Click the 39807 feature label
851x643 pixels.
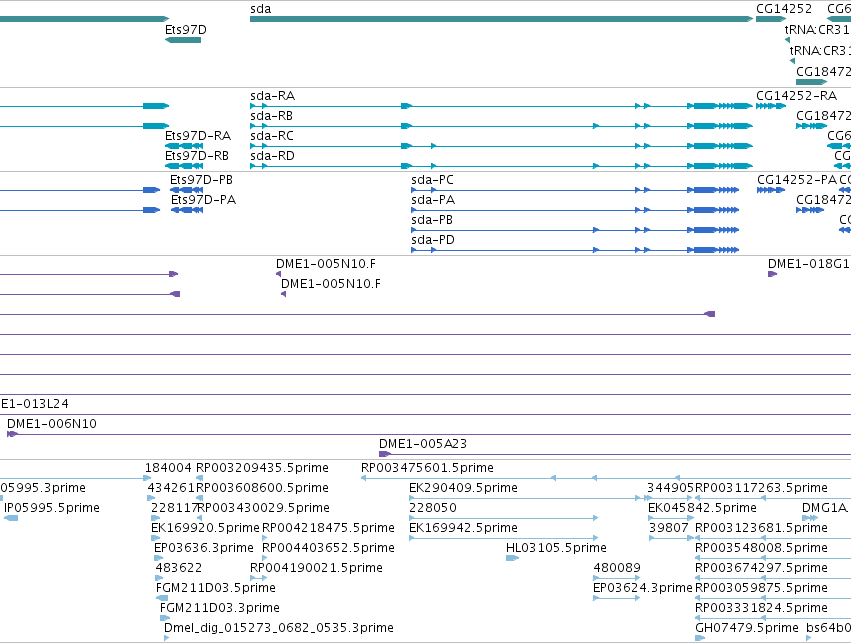[x=669, y=528]
